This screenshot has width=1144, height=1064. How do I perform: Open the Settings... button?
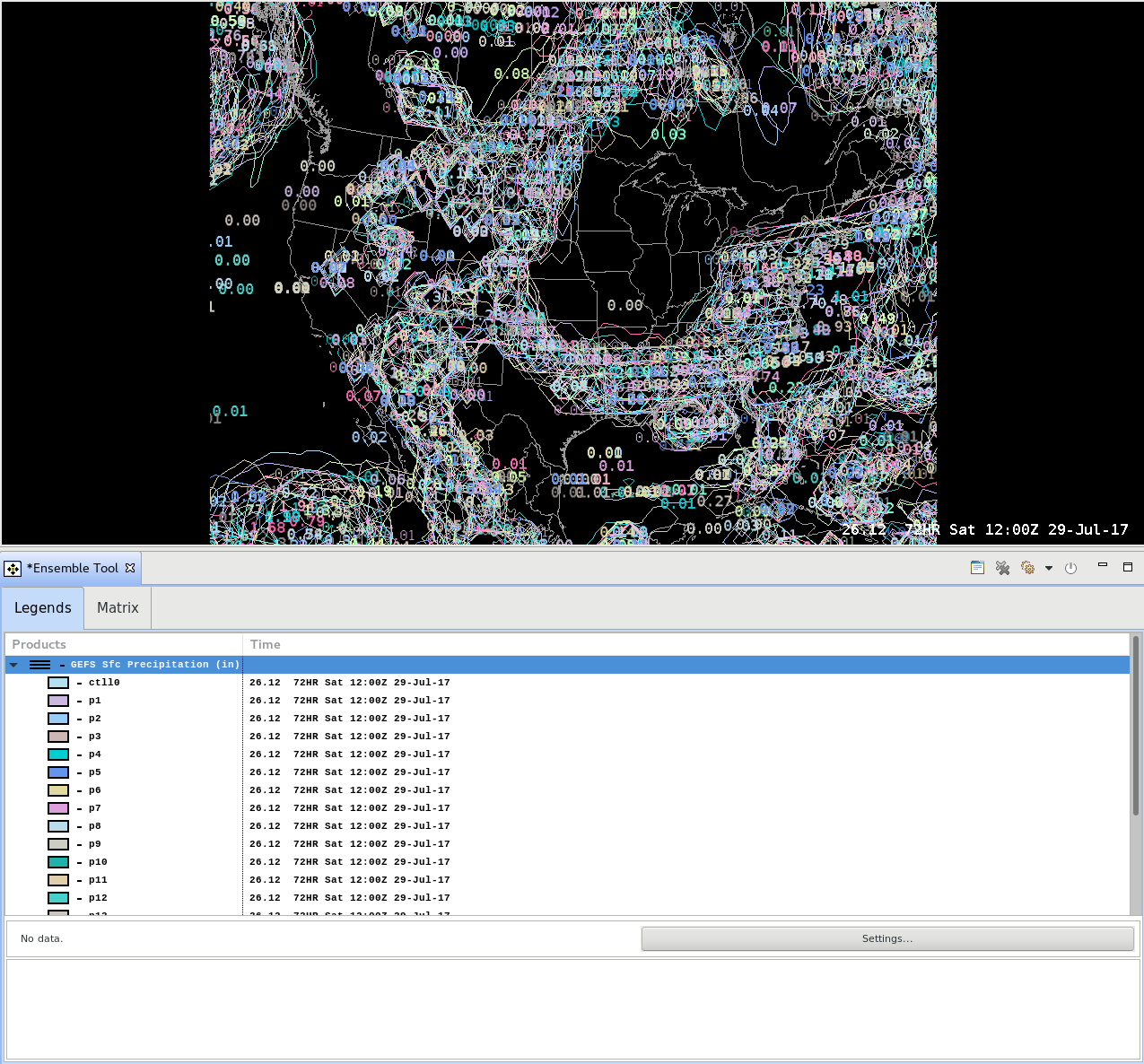coord(887,938)
